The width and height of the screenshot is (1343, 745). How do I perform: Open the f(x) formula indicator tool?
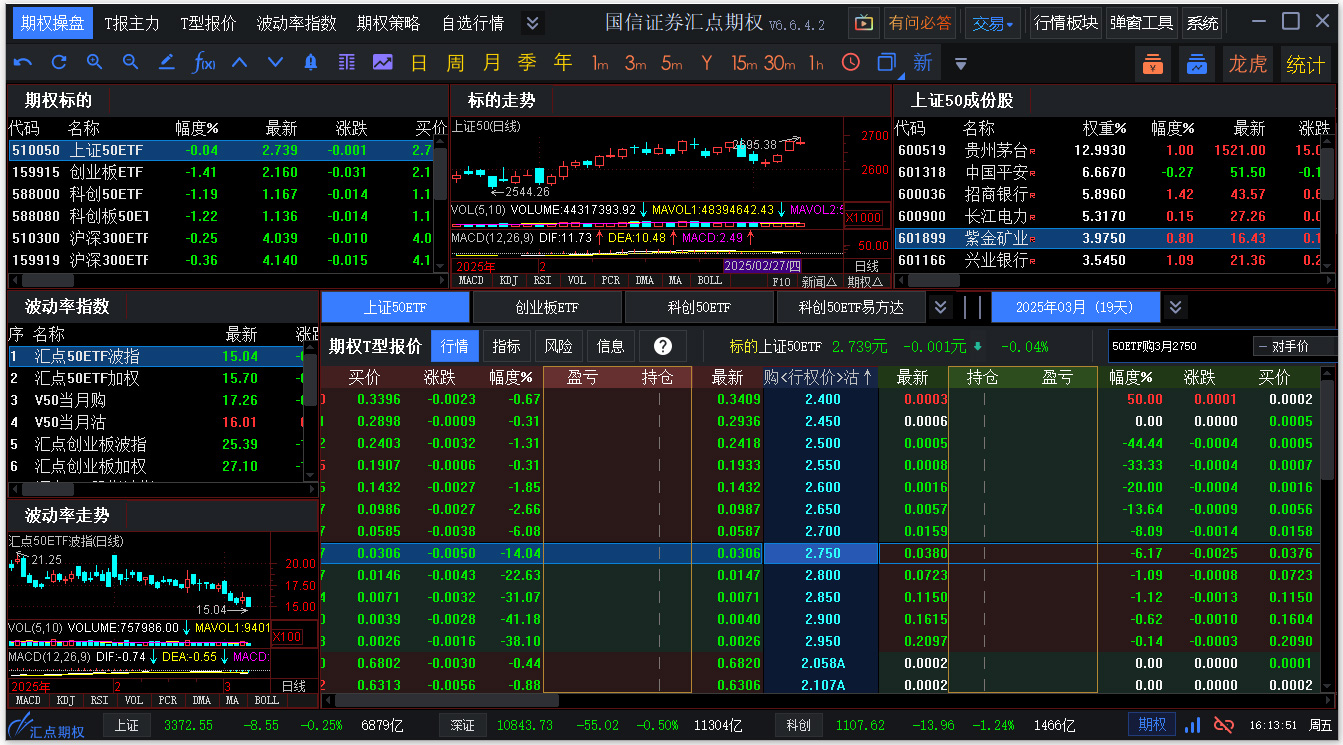pyautogui.click(x=203, y=63)
